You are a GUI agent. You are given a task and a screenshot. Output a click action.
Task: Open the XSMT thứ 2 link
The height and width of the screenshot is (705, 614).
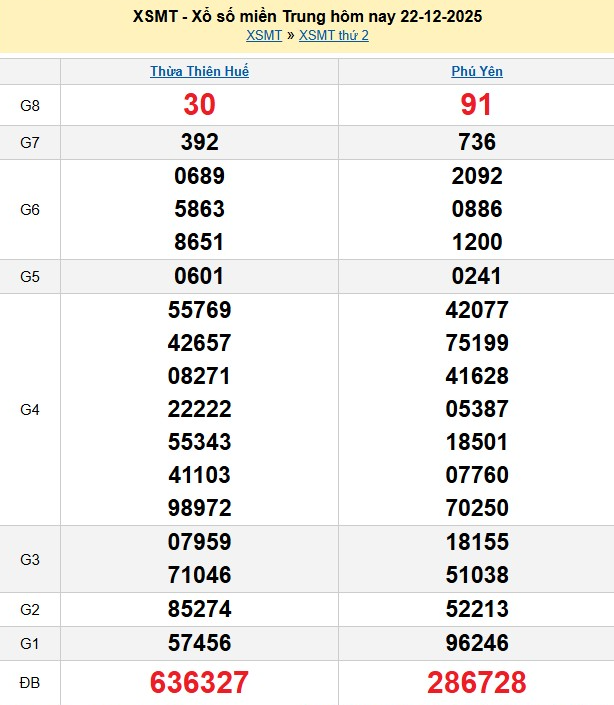(334, 35)
